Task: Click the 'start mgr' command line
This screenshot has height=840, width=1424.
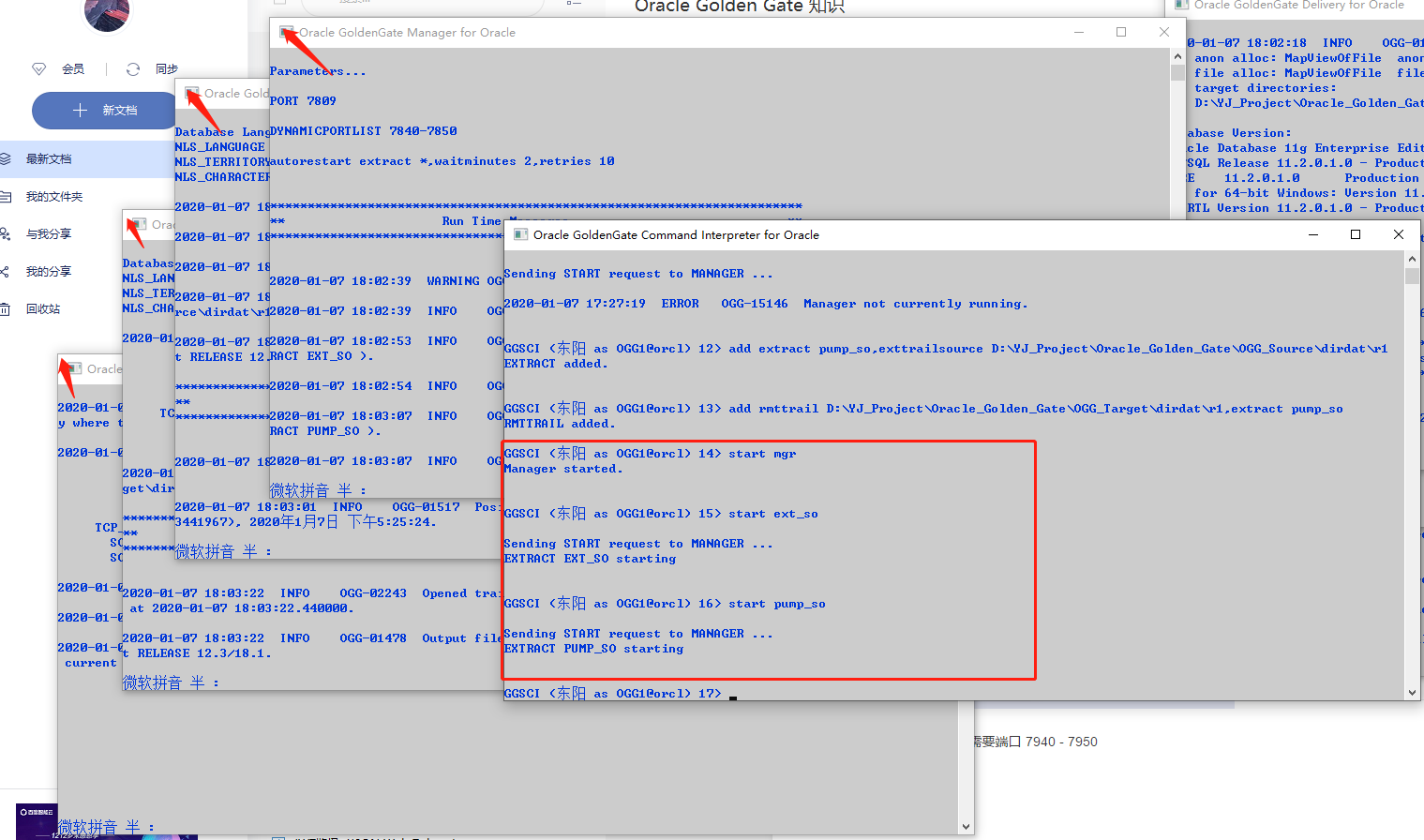Action: tap(650, 454)
